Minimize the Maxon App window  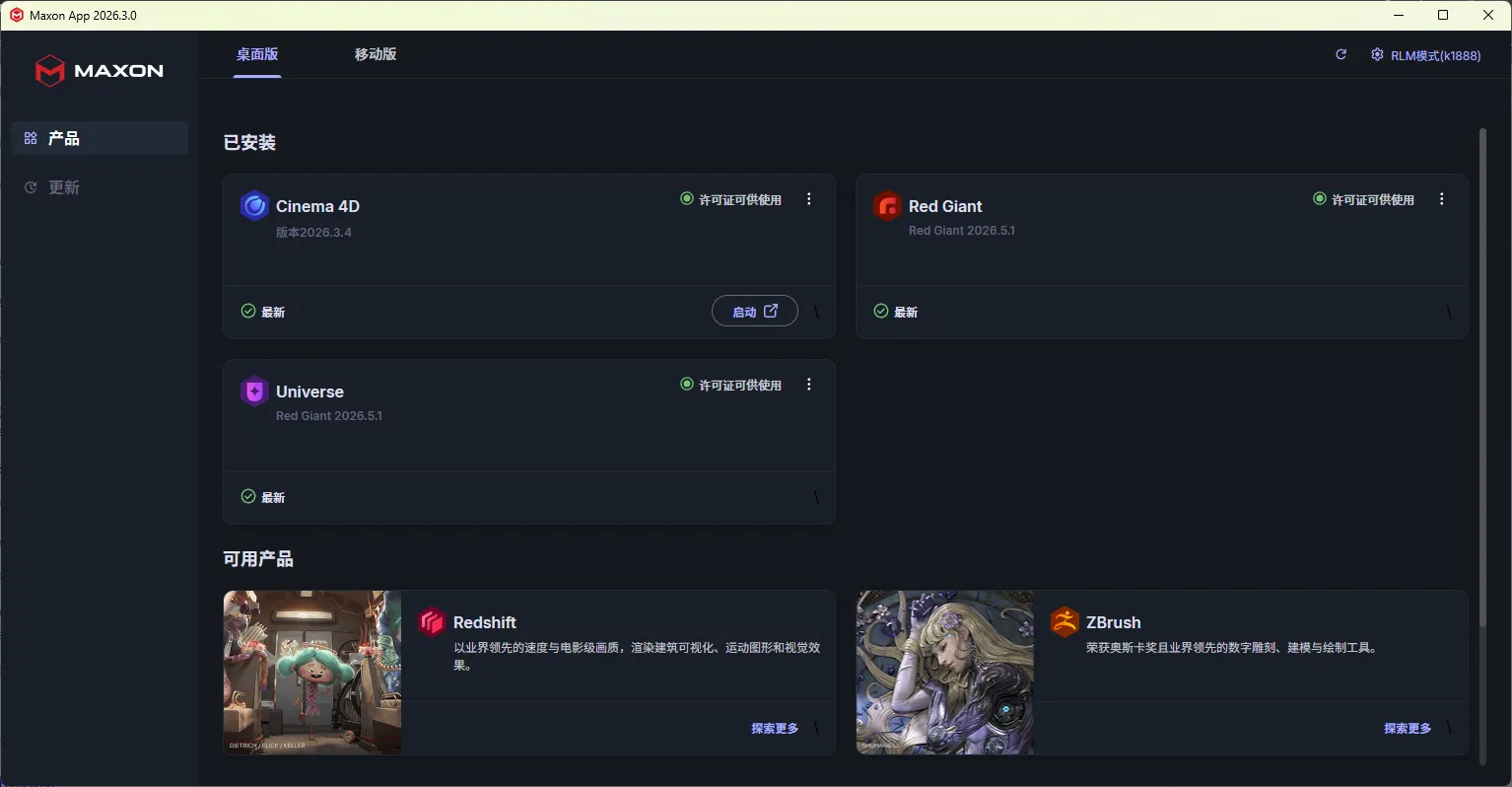[x=1399, y=15]
